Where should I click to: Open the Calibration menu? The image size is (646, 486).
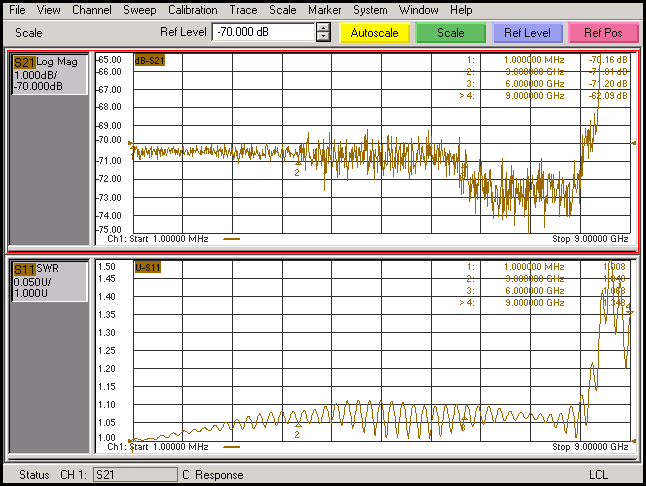click(192, 9)
